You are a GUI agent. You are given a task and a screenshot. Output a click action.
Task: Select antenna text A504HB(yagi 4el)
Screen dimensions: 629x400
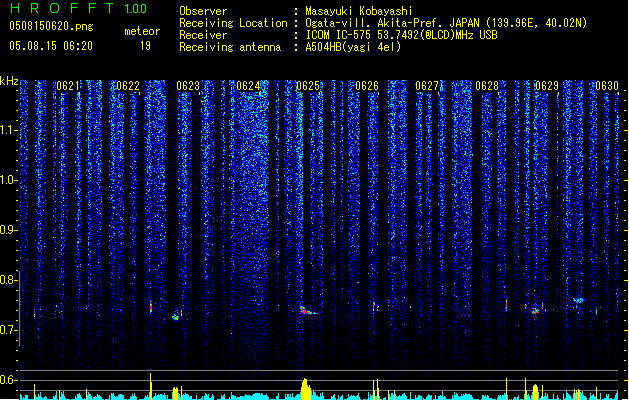(353, 47)
